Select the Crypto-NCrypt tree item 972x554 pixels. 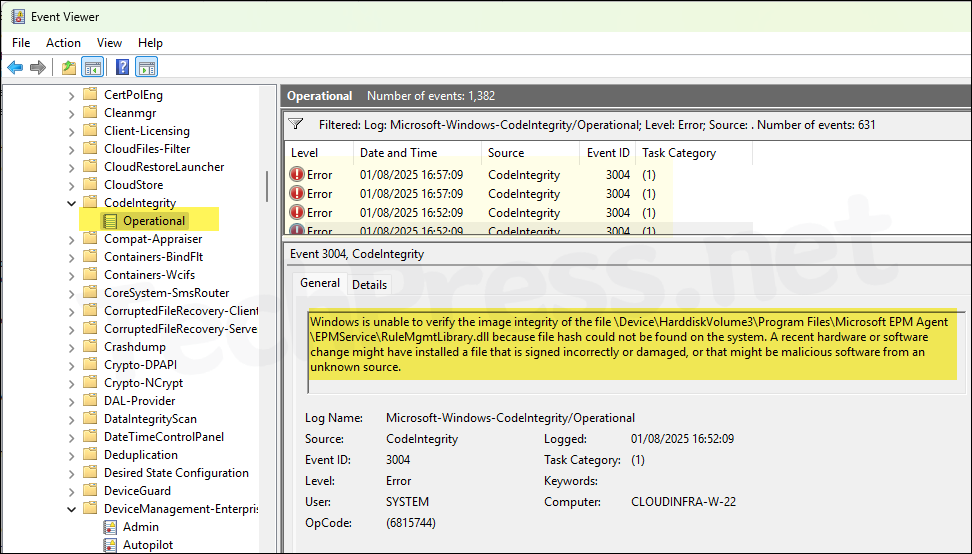click(143, 382)
